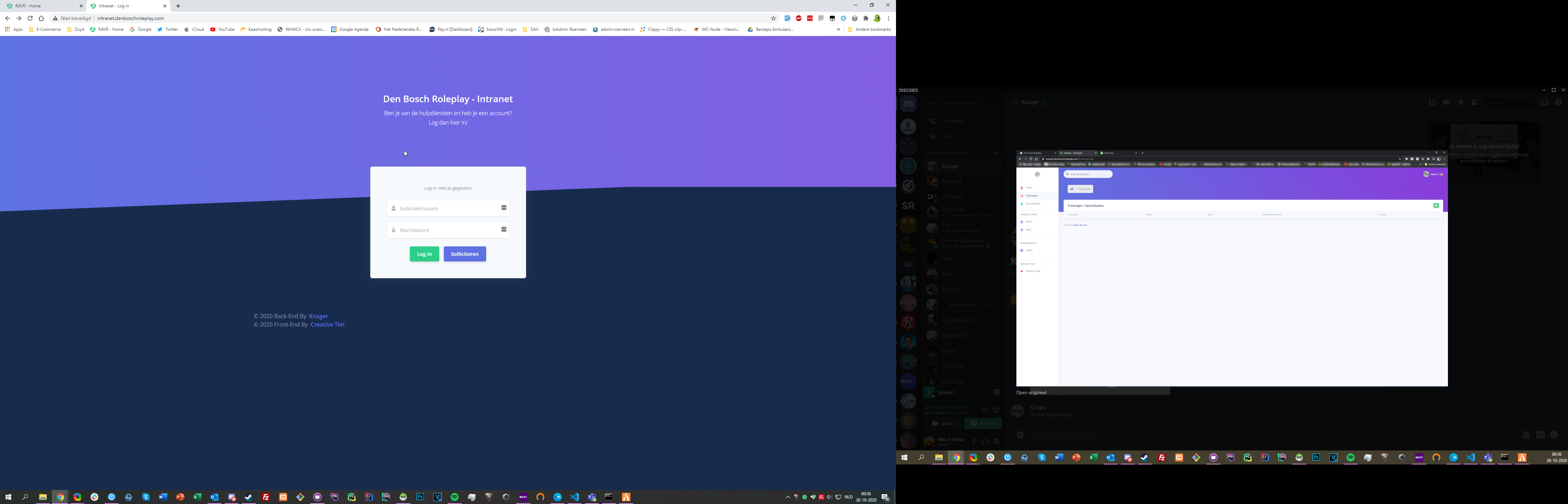Screen dimensions: 1568x504
Task: Bookmark this page with the star icon
Action: coord(773,18)
